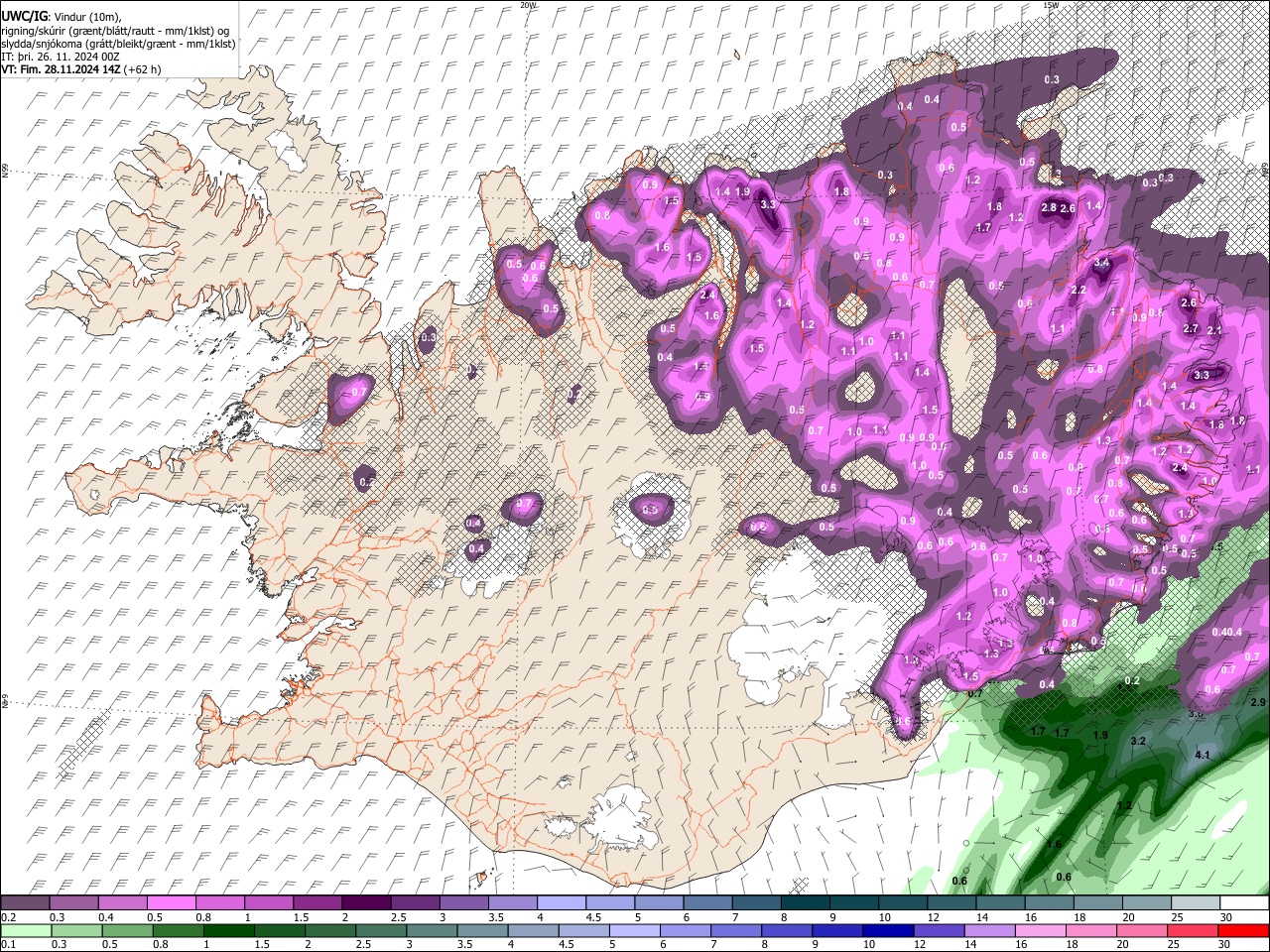Click the 2.8 snowfall value on the map

click(1049, 208)
